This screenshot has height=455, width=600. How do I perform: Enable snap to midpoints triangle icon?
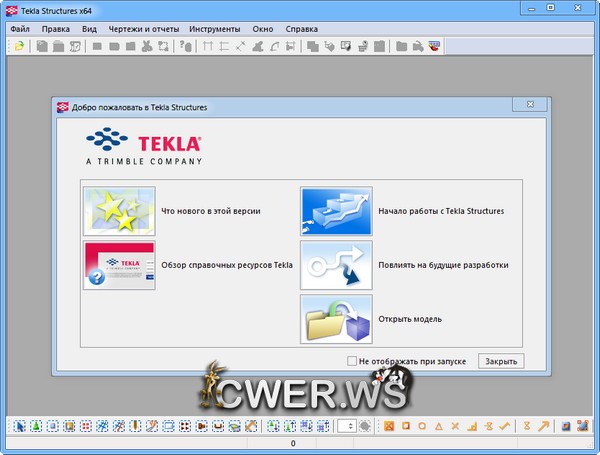(439, 426)
